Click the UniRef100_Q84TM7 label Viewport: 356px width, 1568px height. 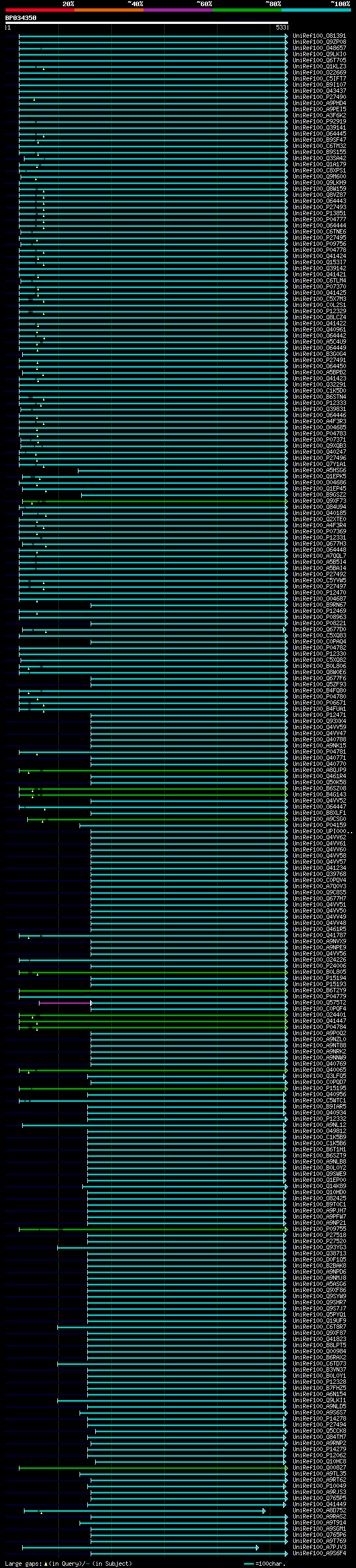(x=319, y=1437)
